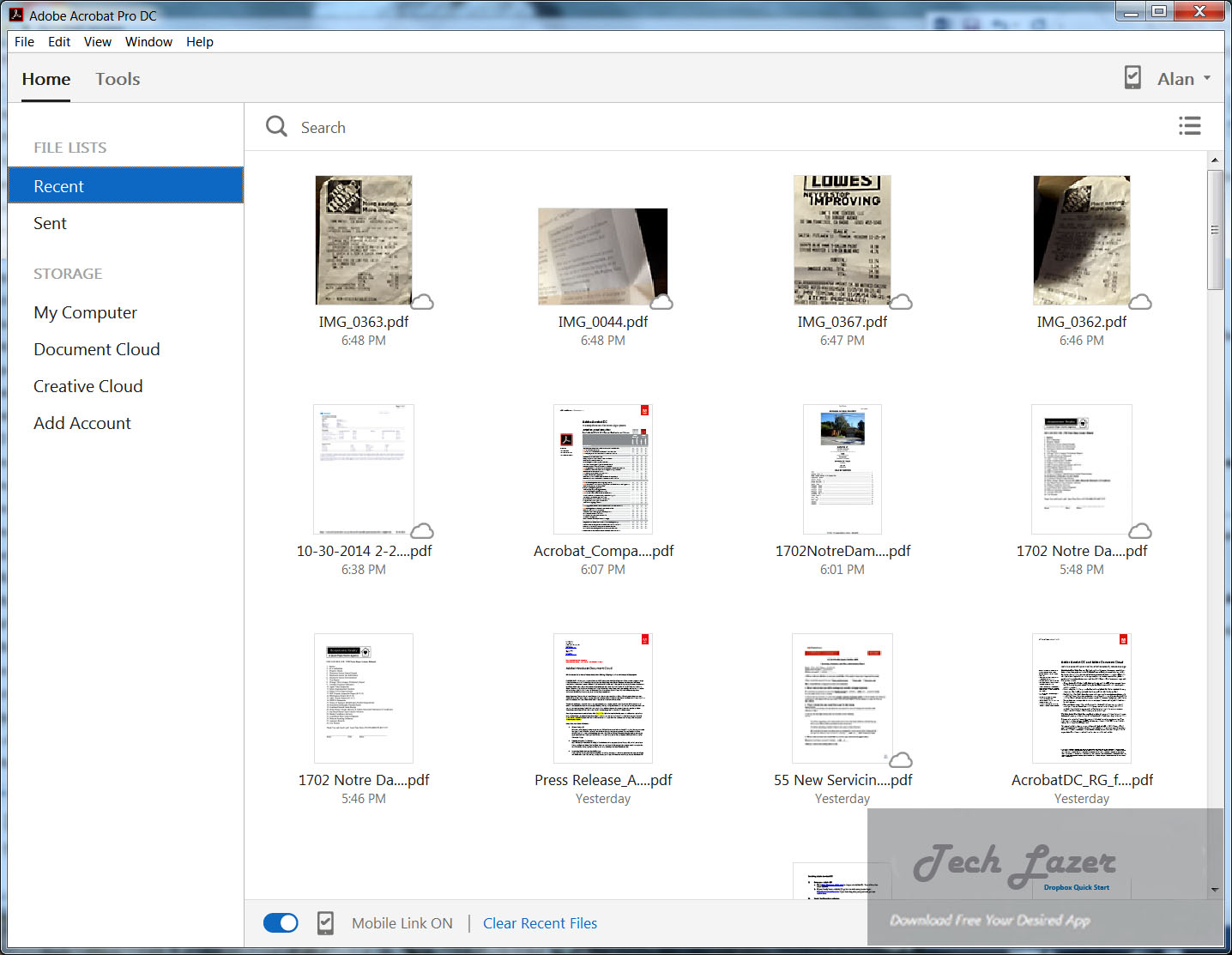
Task: Open 1702 Notre Da....pdf thumbnail from 5:46 PM
Action: (x=364, y=698)
